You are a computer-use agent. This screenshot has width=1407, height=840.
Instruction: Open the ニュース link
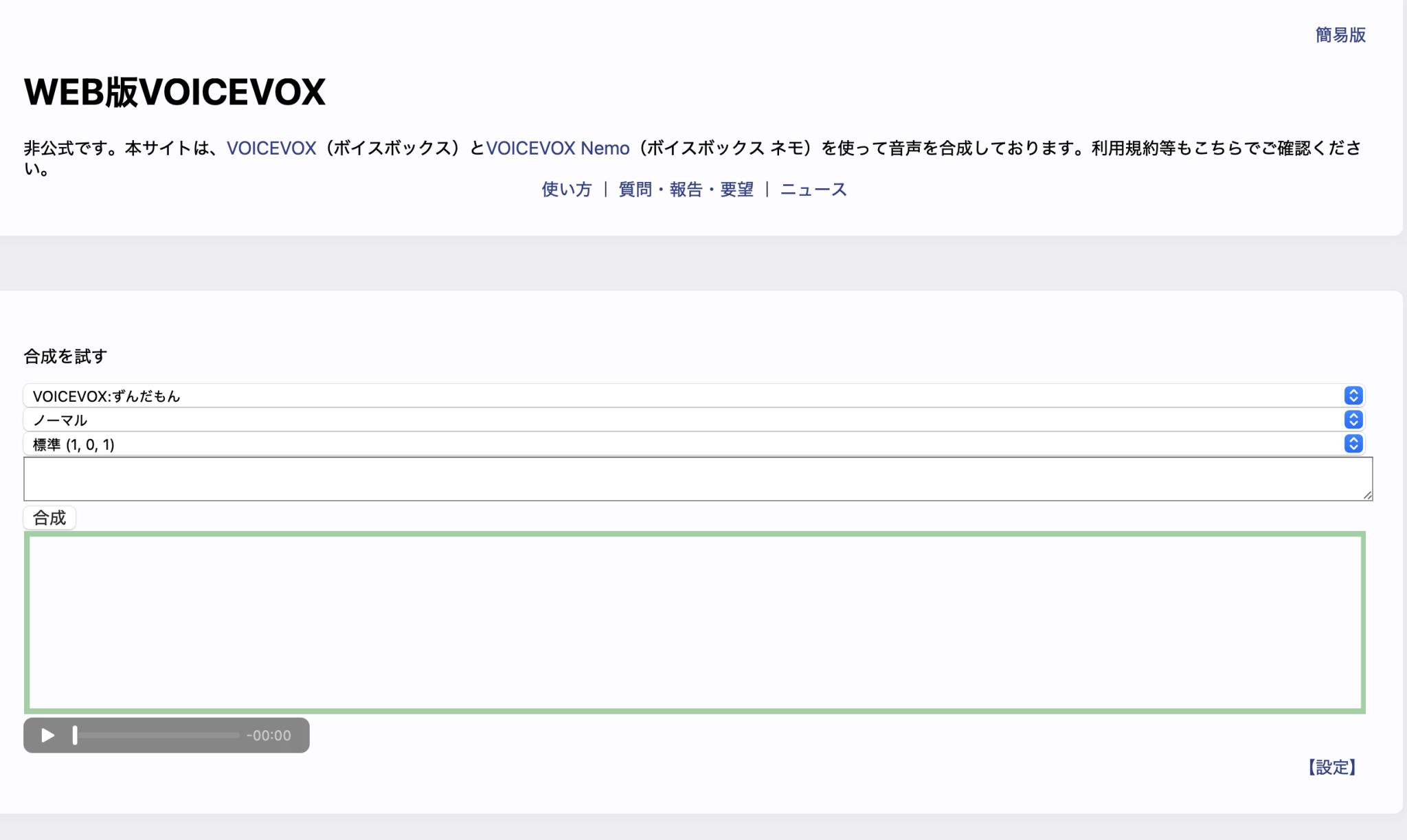(813, 190)
